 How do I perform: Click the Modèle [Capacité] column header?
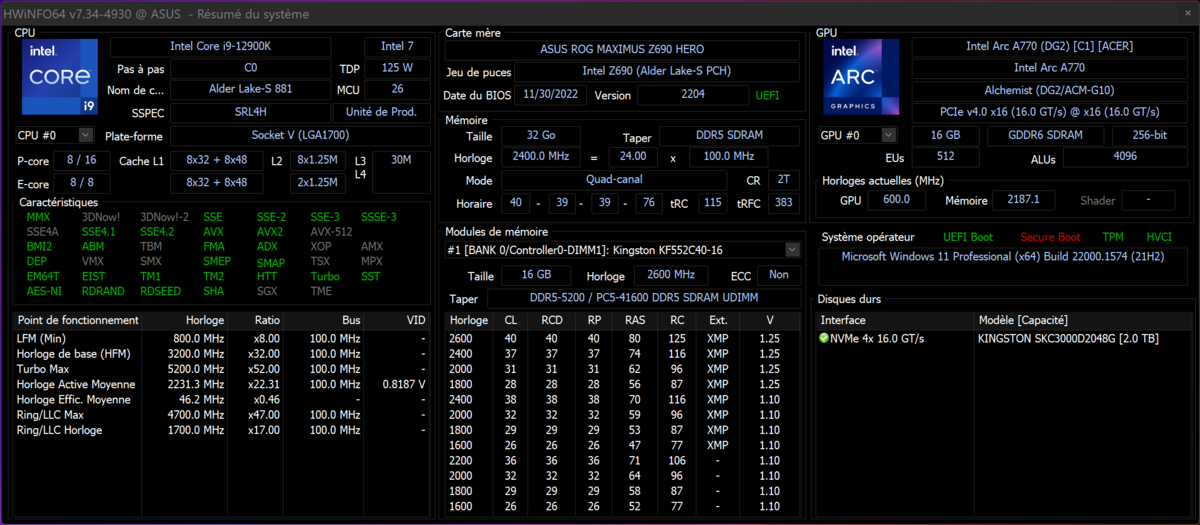1083,320
